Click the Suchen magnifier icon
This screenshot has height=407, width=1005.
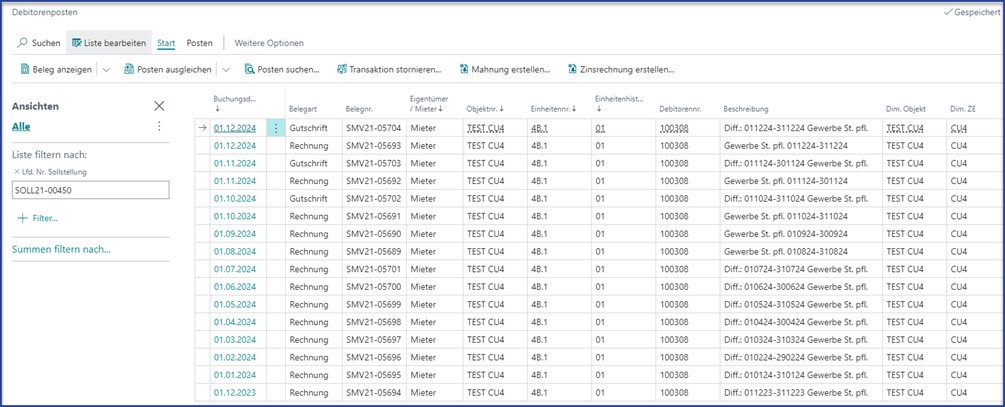(23, 43)
